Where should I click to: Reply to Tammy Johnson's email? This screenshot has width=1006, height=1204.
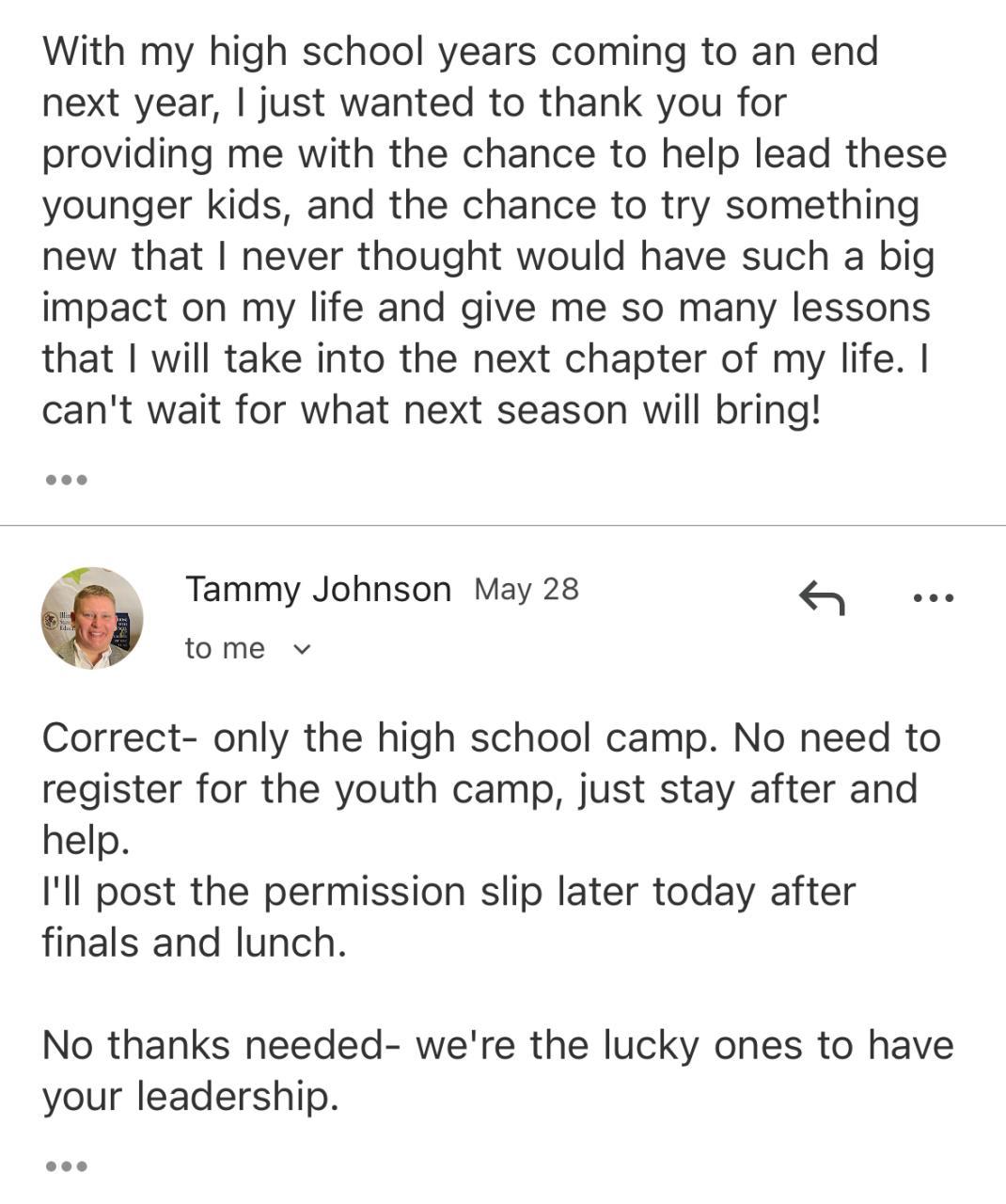point(821,597)
